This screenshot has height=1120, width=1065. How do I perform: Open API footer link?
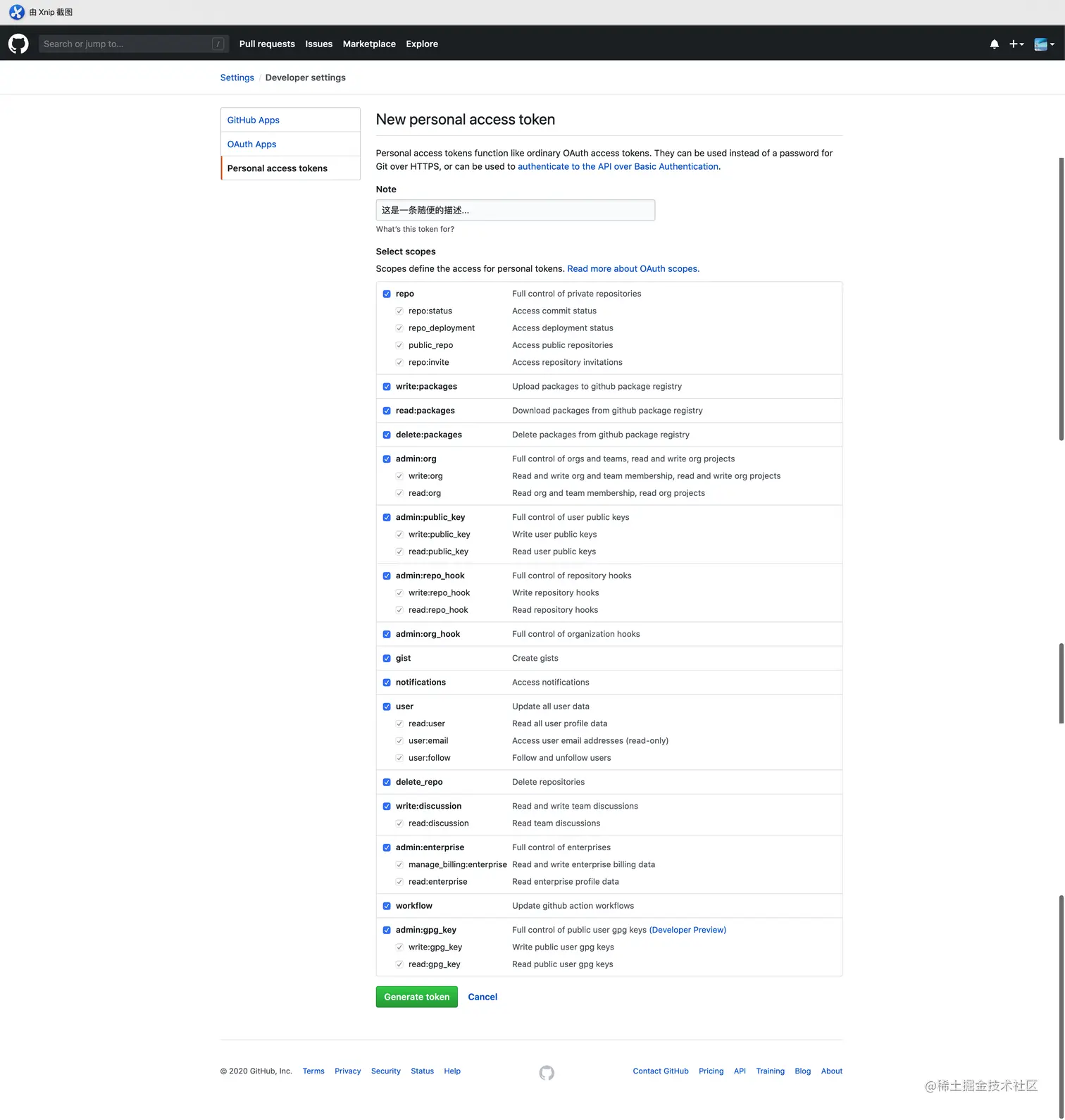pos(740,1071)
